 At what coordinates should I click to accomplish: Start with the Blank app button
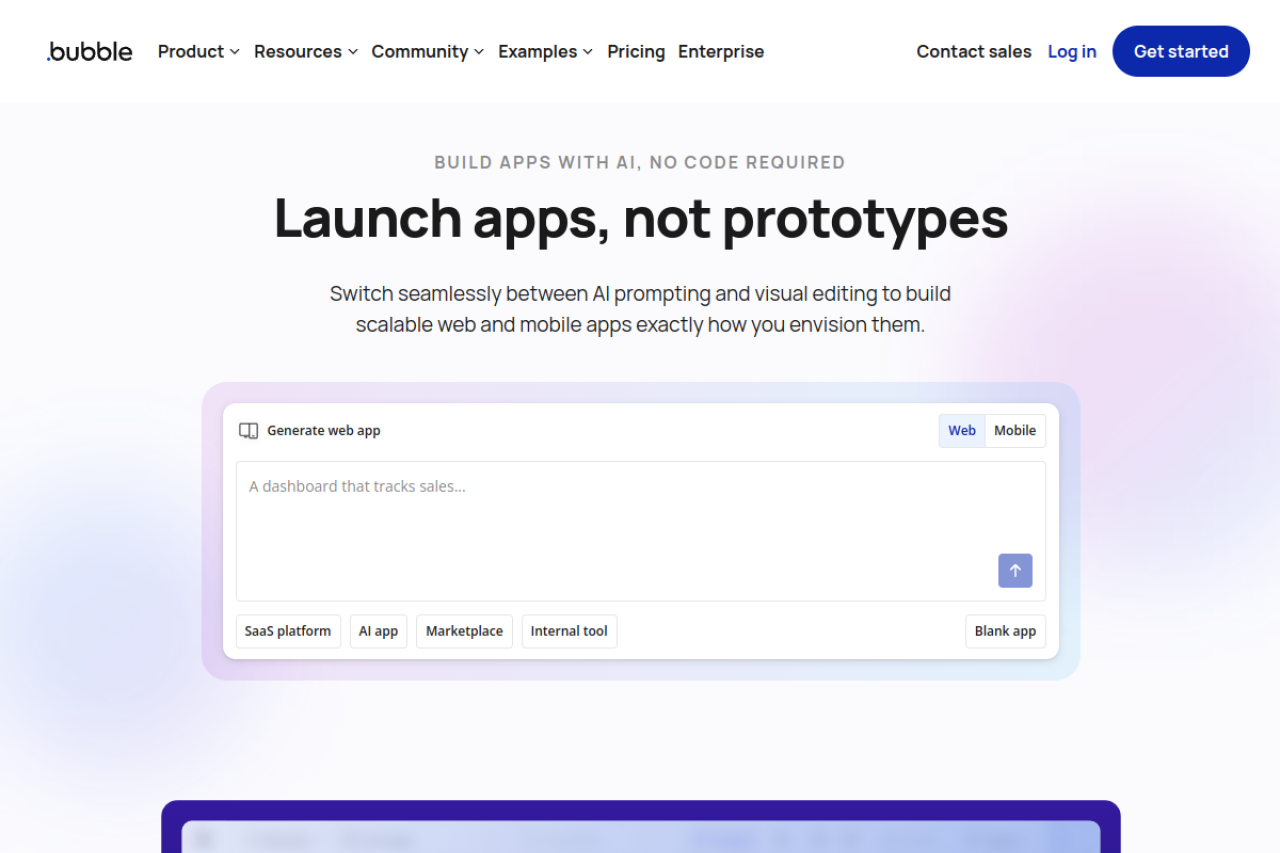click(1005, 631)
